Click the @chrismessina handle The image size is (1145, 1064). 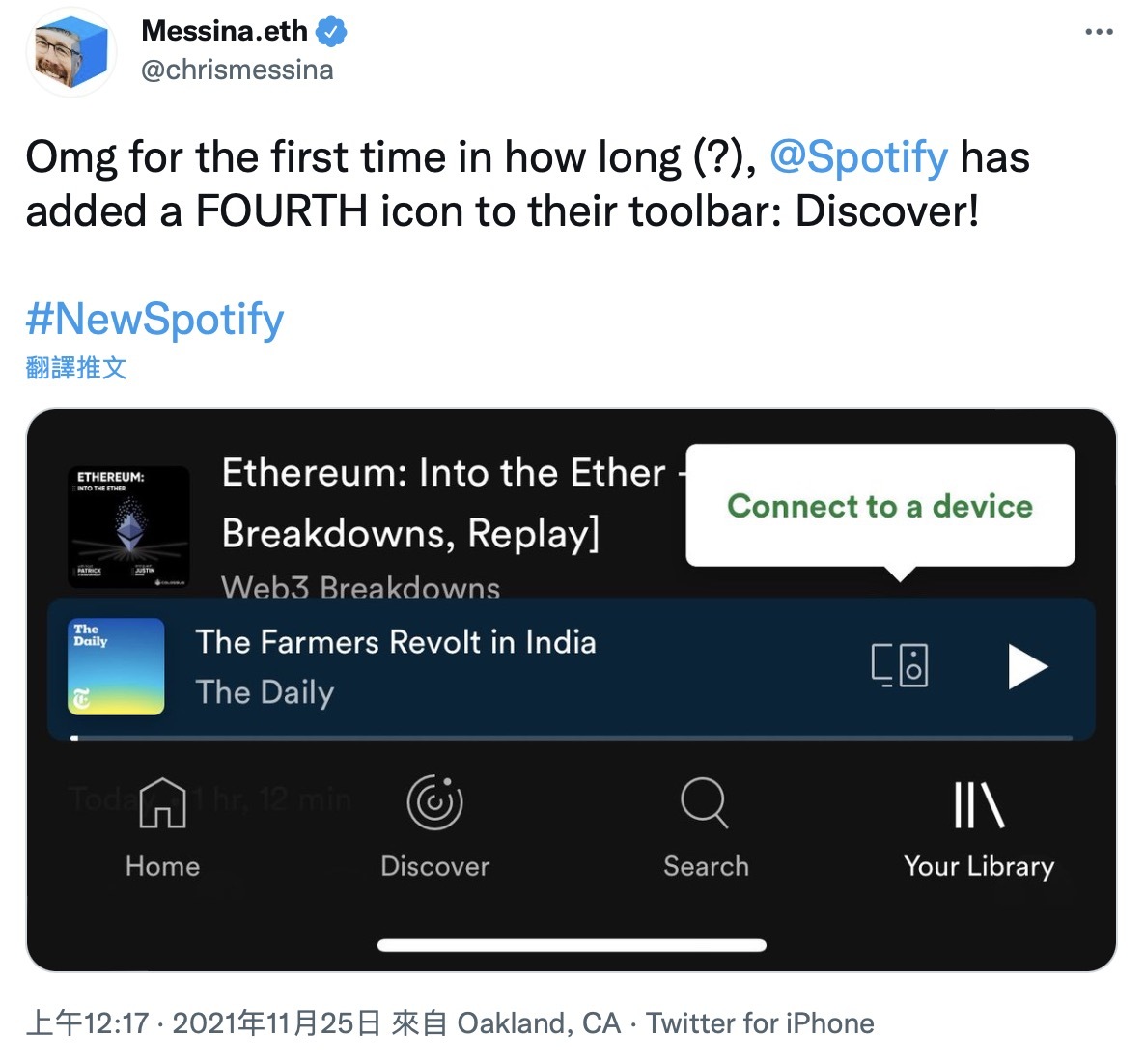(x=237, y=70)
